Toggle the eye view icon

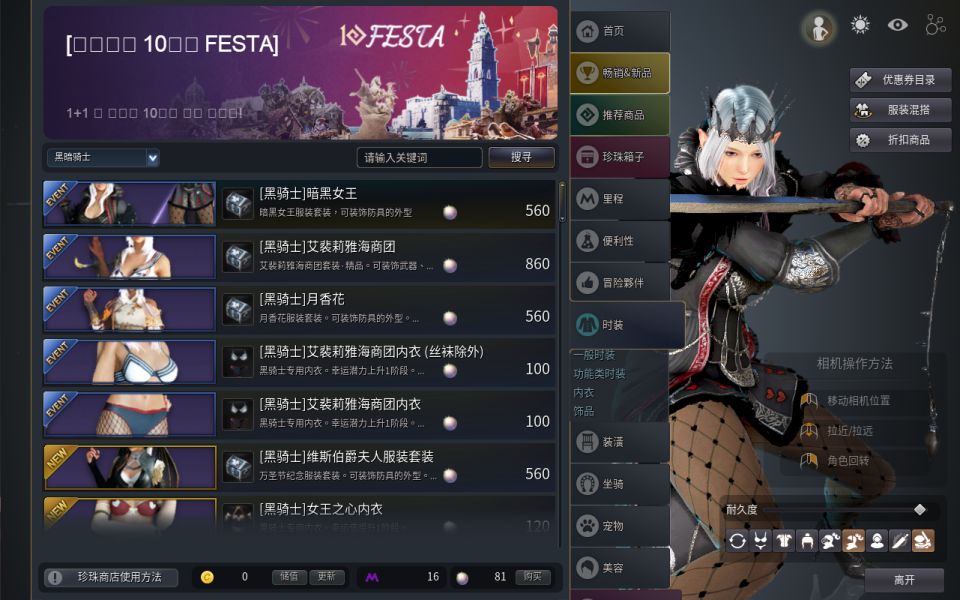pos(898,25)
